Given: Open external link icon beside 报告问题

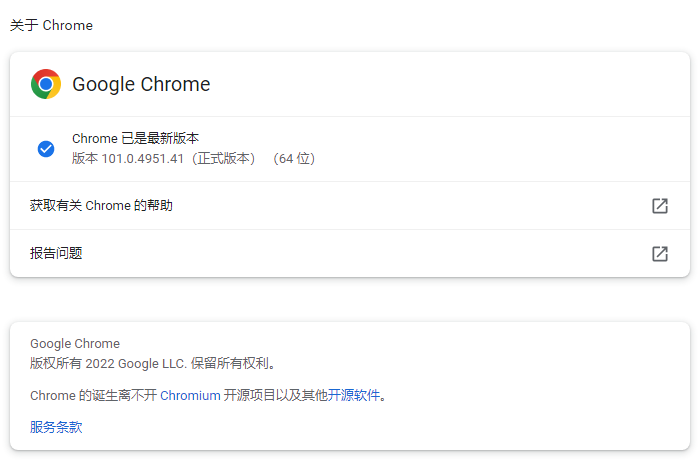Looking at the screenshot, I should point(660,254).
